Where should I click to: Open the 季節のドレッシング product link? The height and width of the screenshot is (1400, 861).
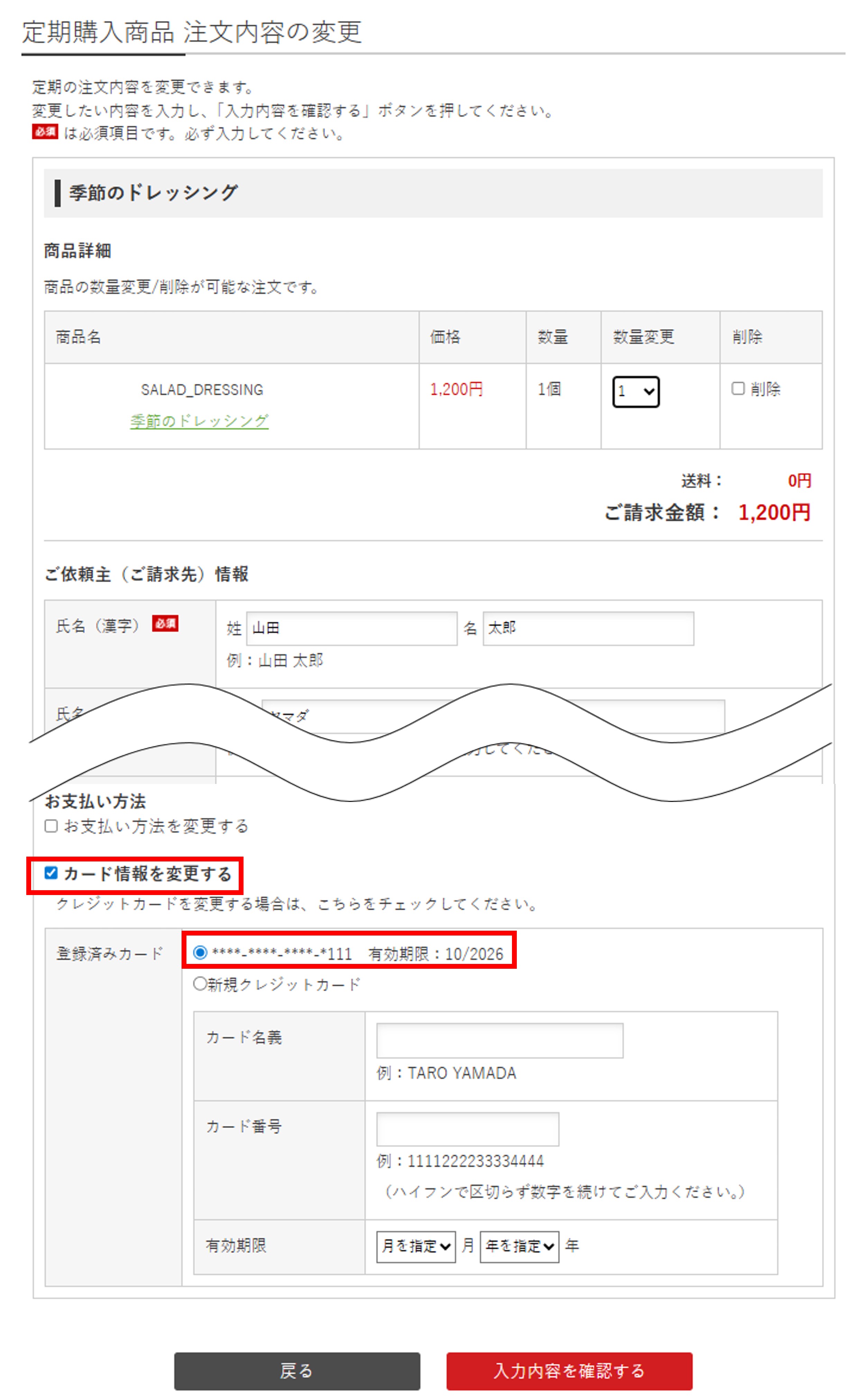(x=199, y=421)
